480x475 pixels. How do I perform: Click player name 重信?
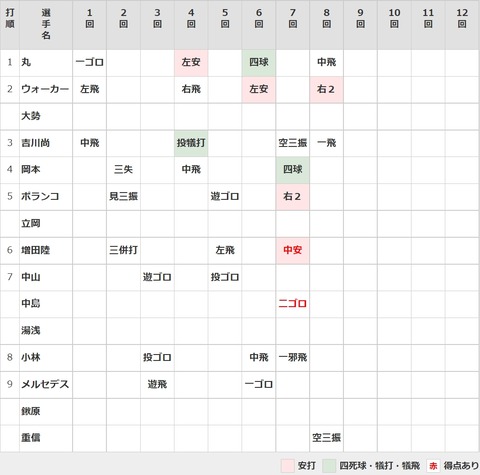coord(31,437)
